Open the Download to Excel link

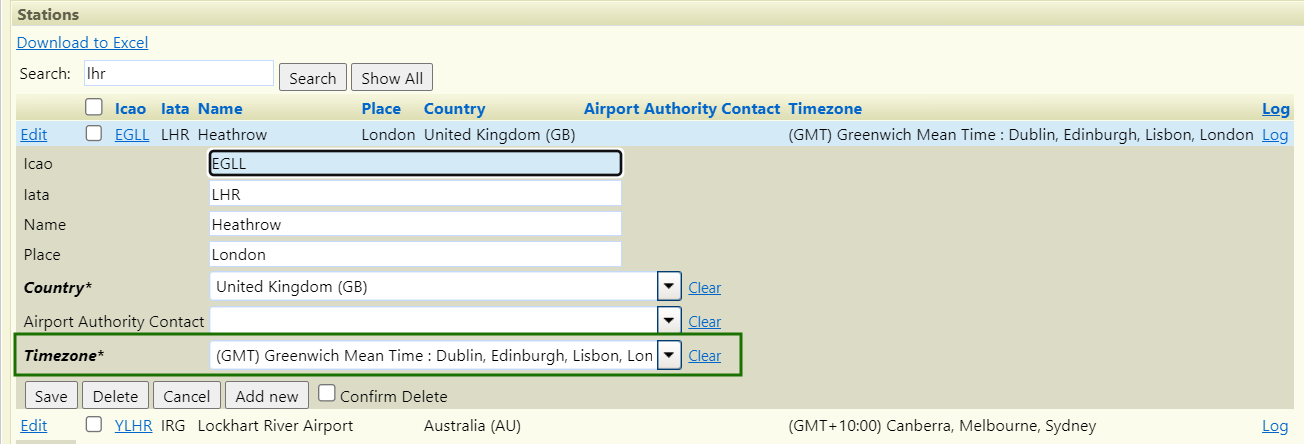tap(82, 43)
